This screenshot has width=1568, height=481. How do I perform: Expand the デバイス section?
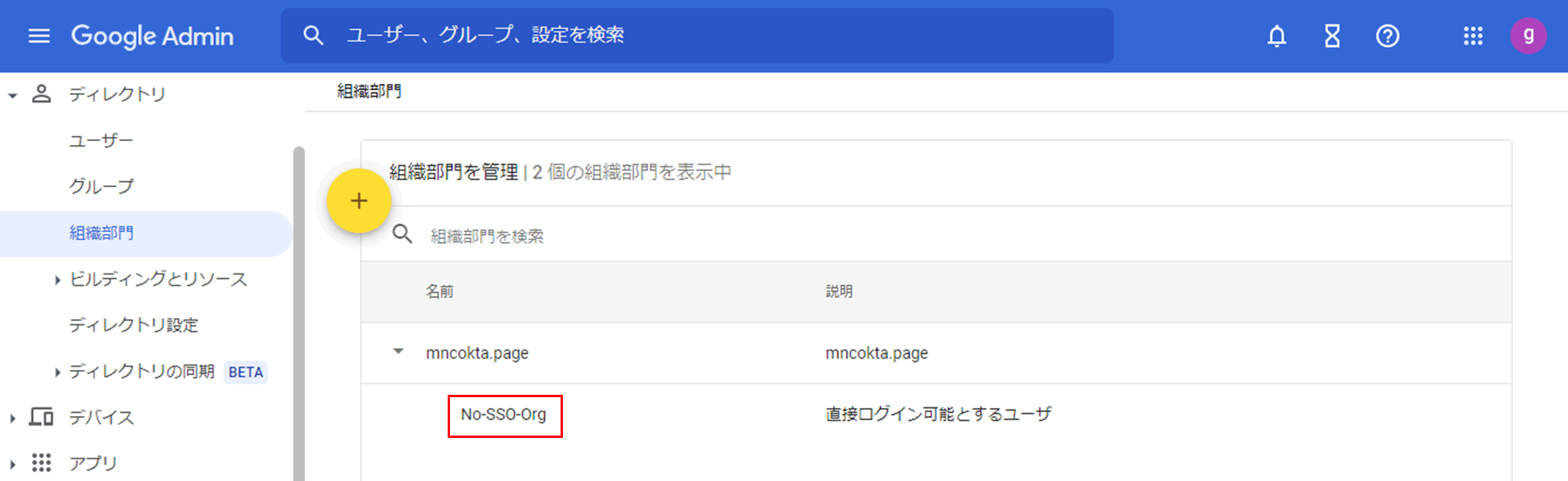click(x=13, y=418)
